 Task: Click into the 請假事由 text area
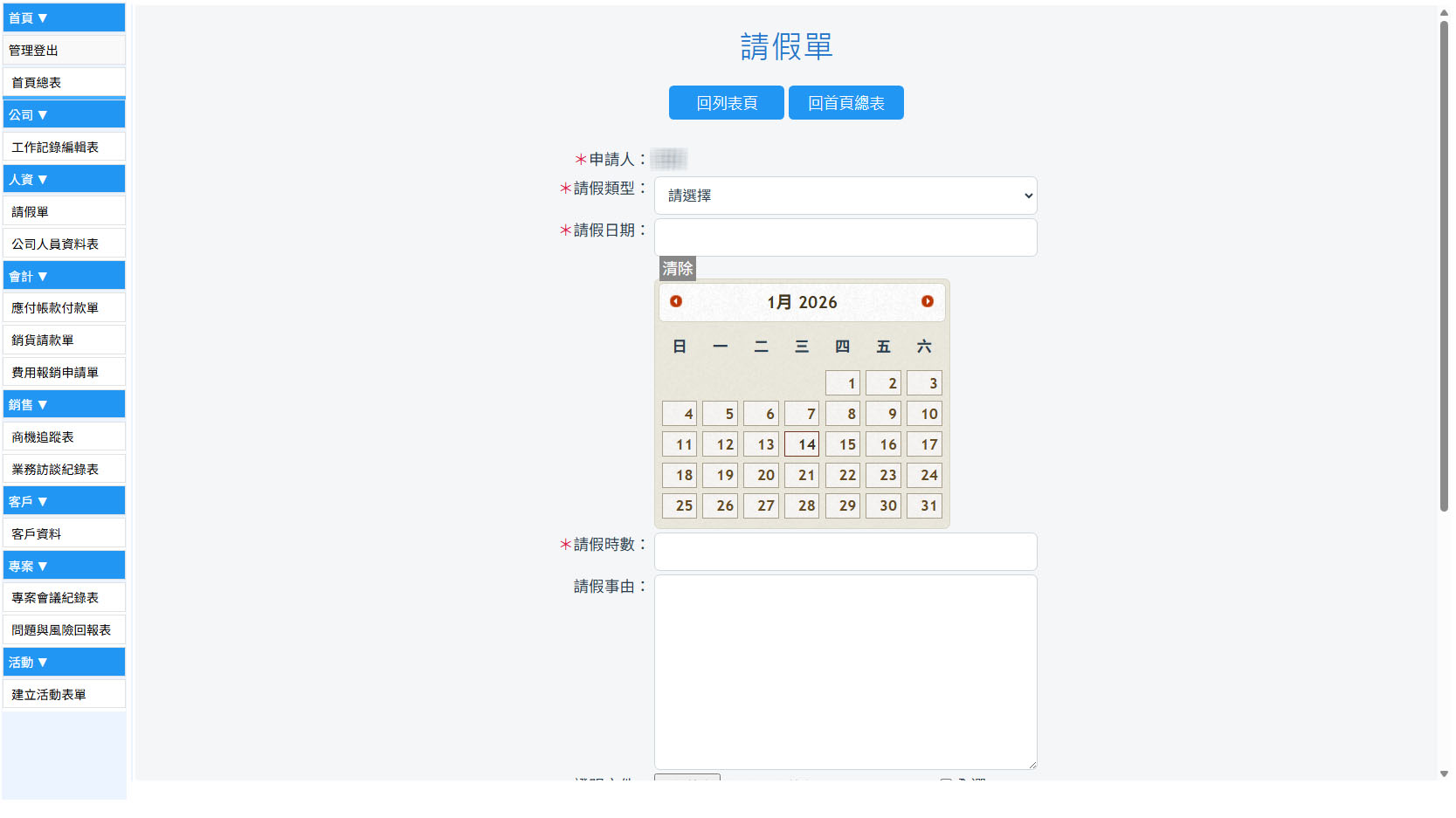[x=845, y=672]
